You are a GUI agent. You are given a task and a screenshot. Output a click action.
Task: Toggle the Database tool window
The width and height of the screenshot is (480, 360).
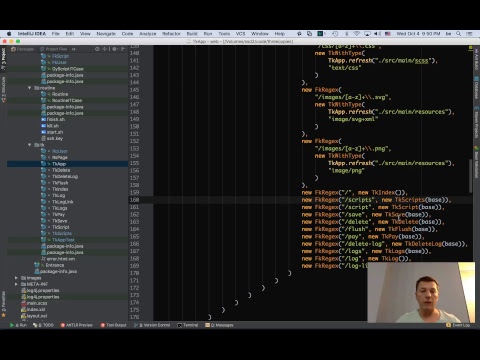tap(477, 88)
